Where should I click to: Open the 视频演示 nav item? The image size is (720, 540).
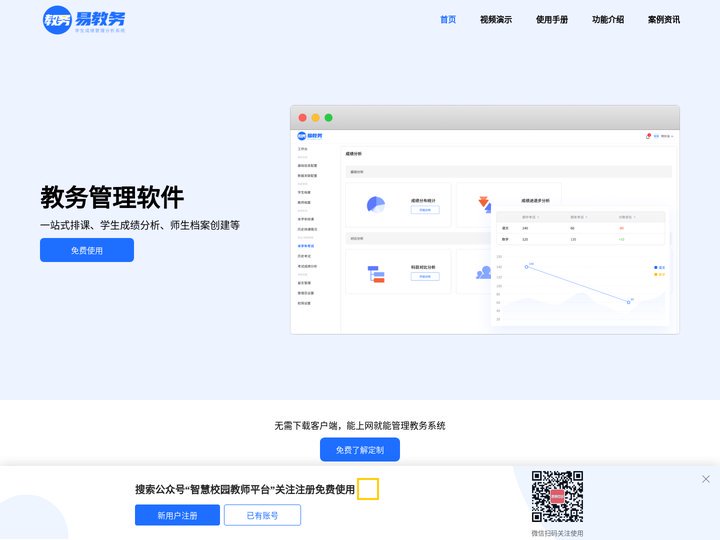pos(495,20)
